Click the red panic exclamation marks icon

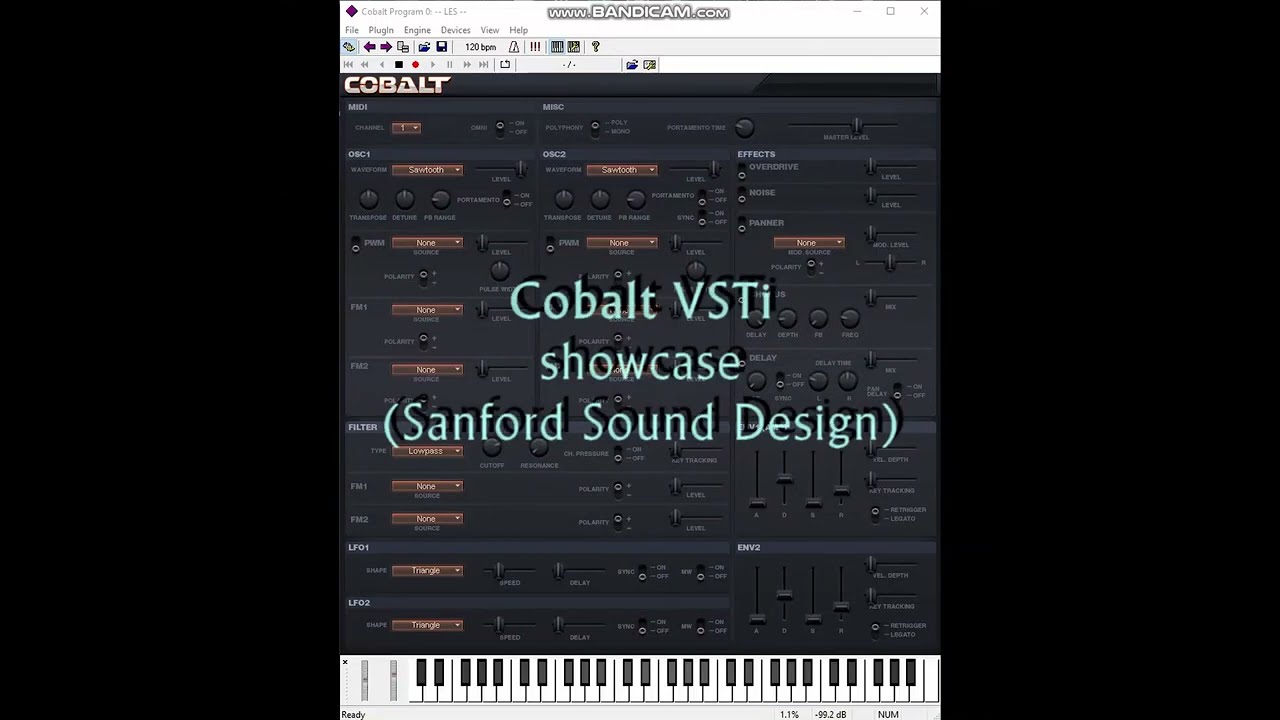tap(535, 47)
